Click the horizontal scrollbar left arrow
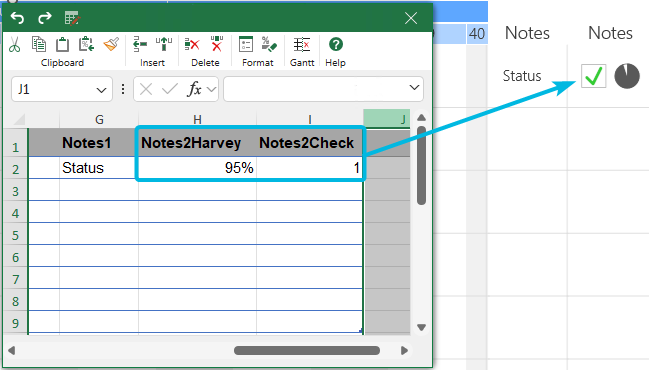This screenshot has height=370, width=649. [12, 351]
